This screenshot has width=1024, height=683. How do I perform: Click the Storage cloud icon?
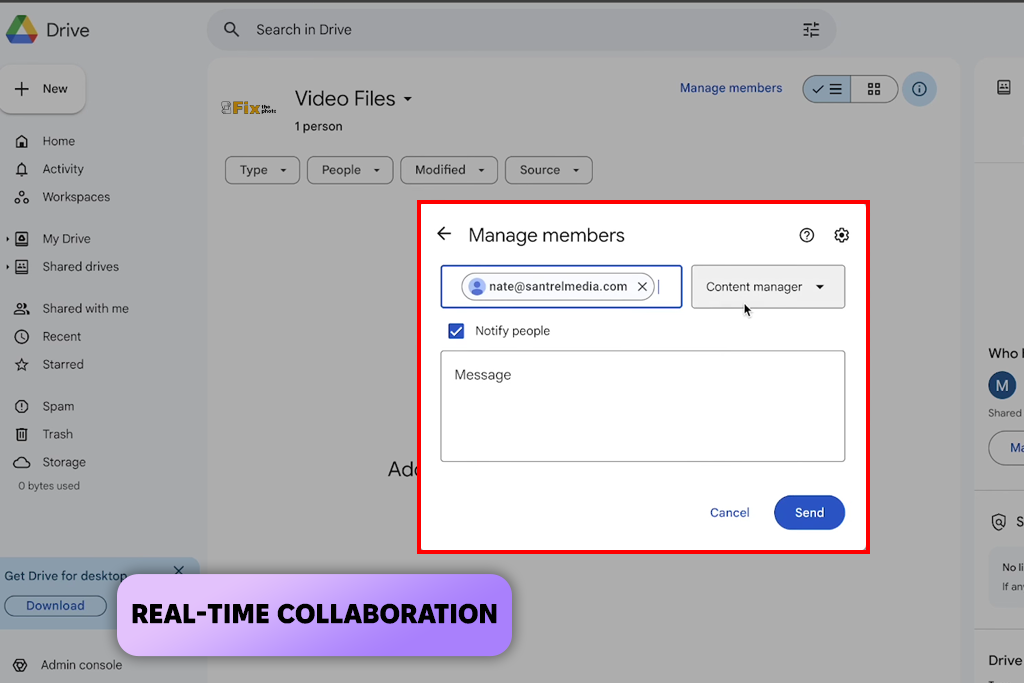click(22, 463)
